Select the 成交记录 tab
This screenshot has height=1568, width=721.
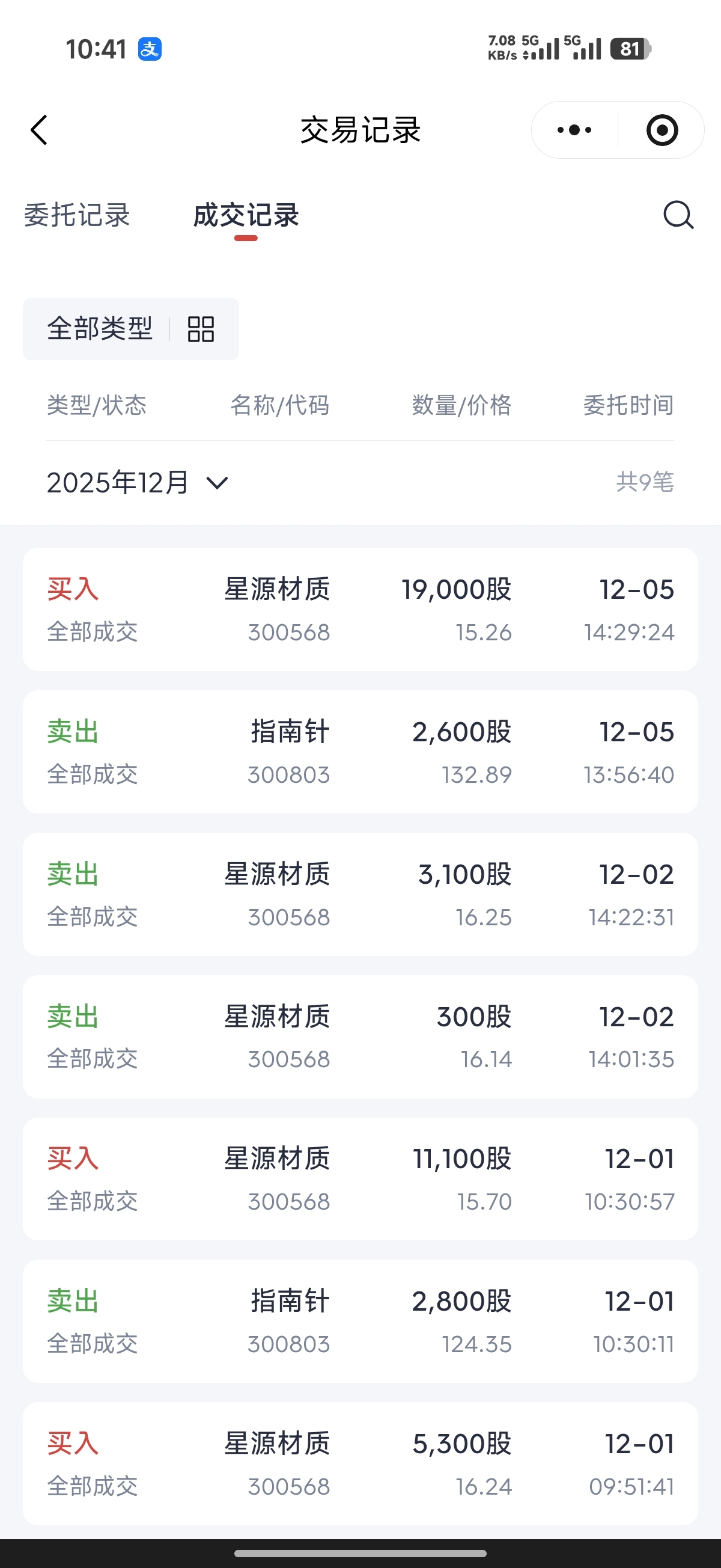point(246,215)
